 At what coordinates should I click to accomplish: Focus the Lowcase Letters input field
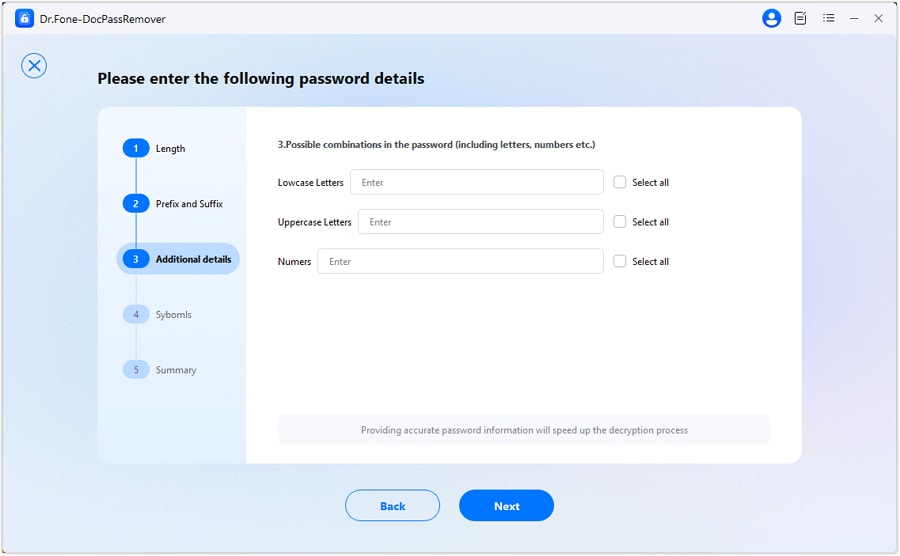(476, 182)
